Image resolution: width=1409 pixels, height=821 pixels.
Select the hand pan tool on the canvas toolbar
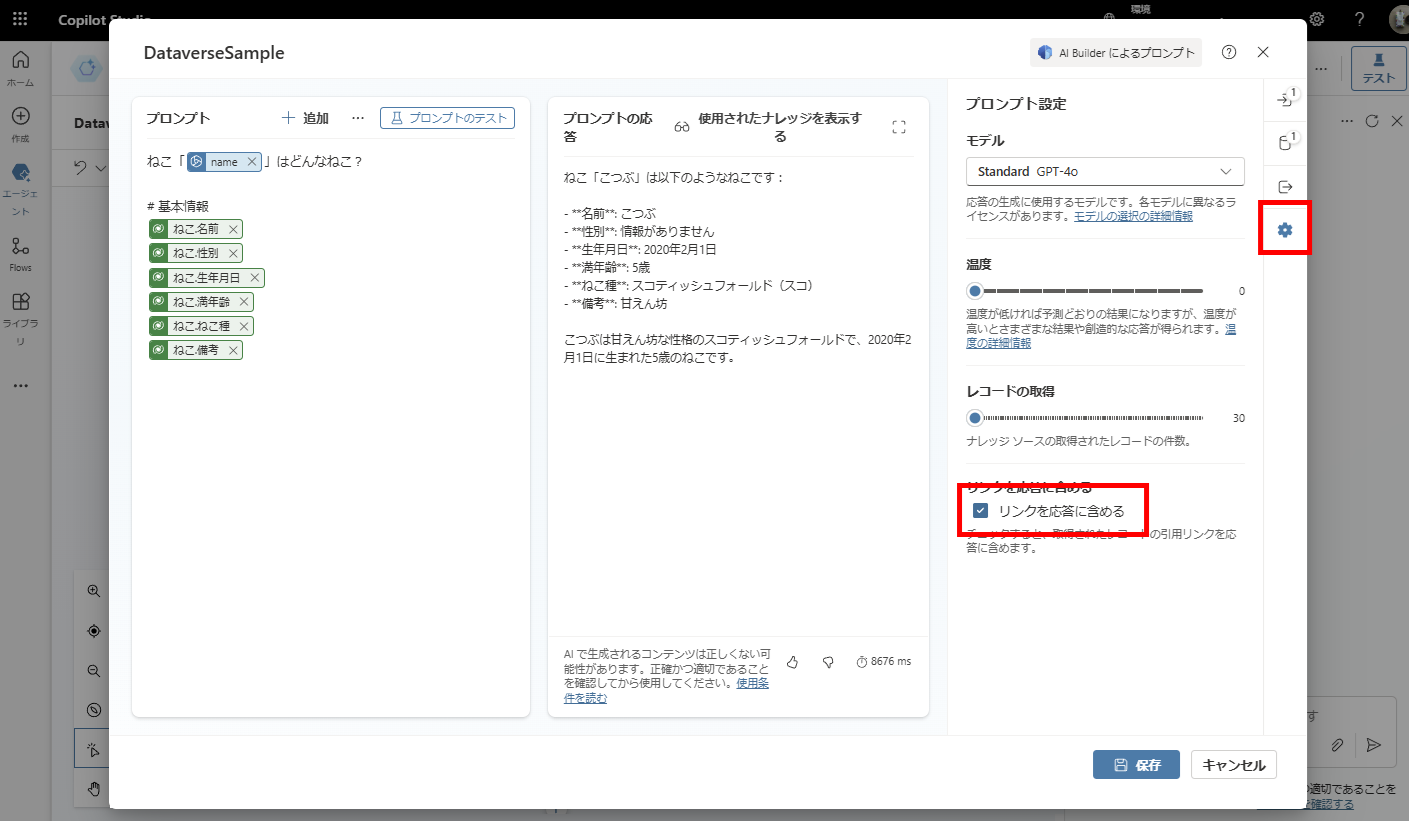tap(93, 789)
